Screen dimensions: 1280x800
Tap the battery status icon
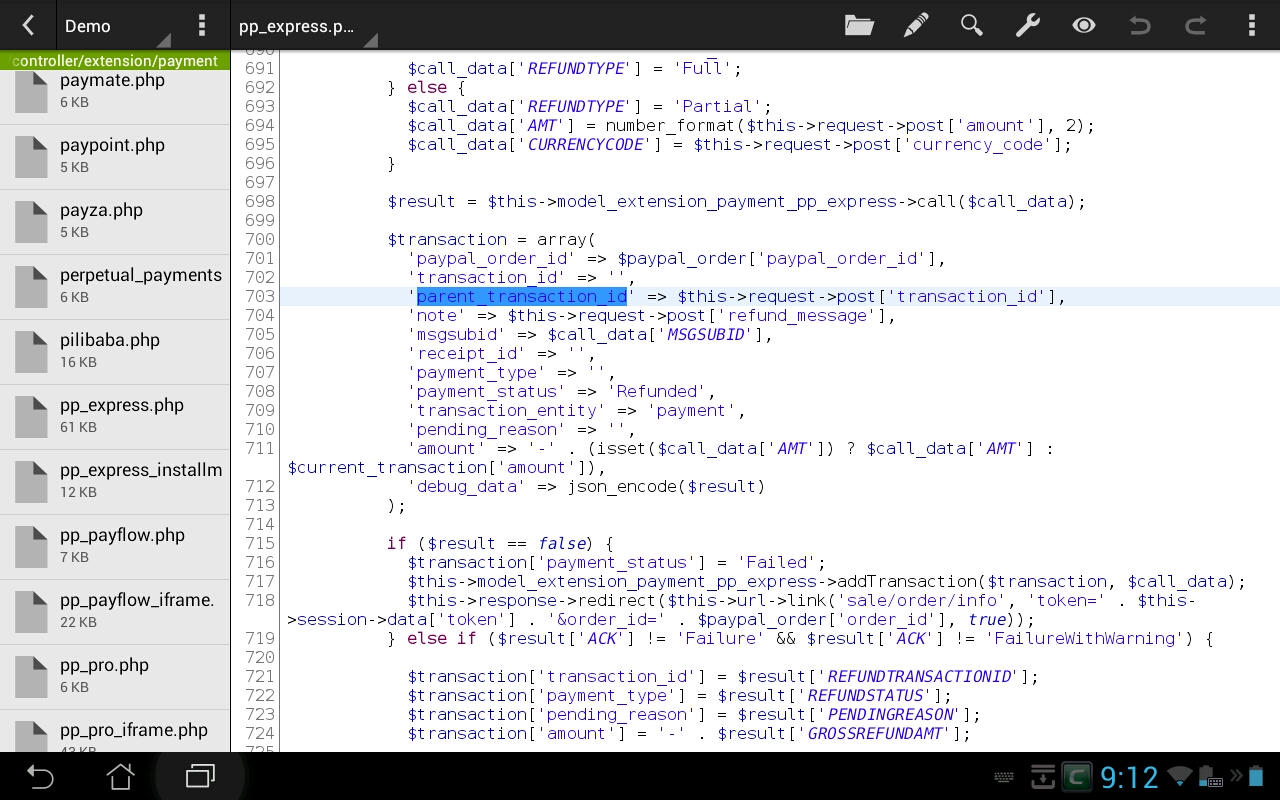click(x=1256, y=776)
